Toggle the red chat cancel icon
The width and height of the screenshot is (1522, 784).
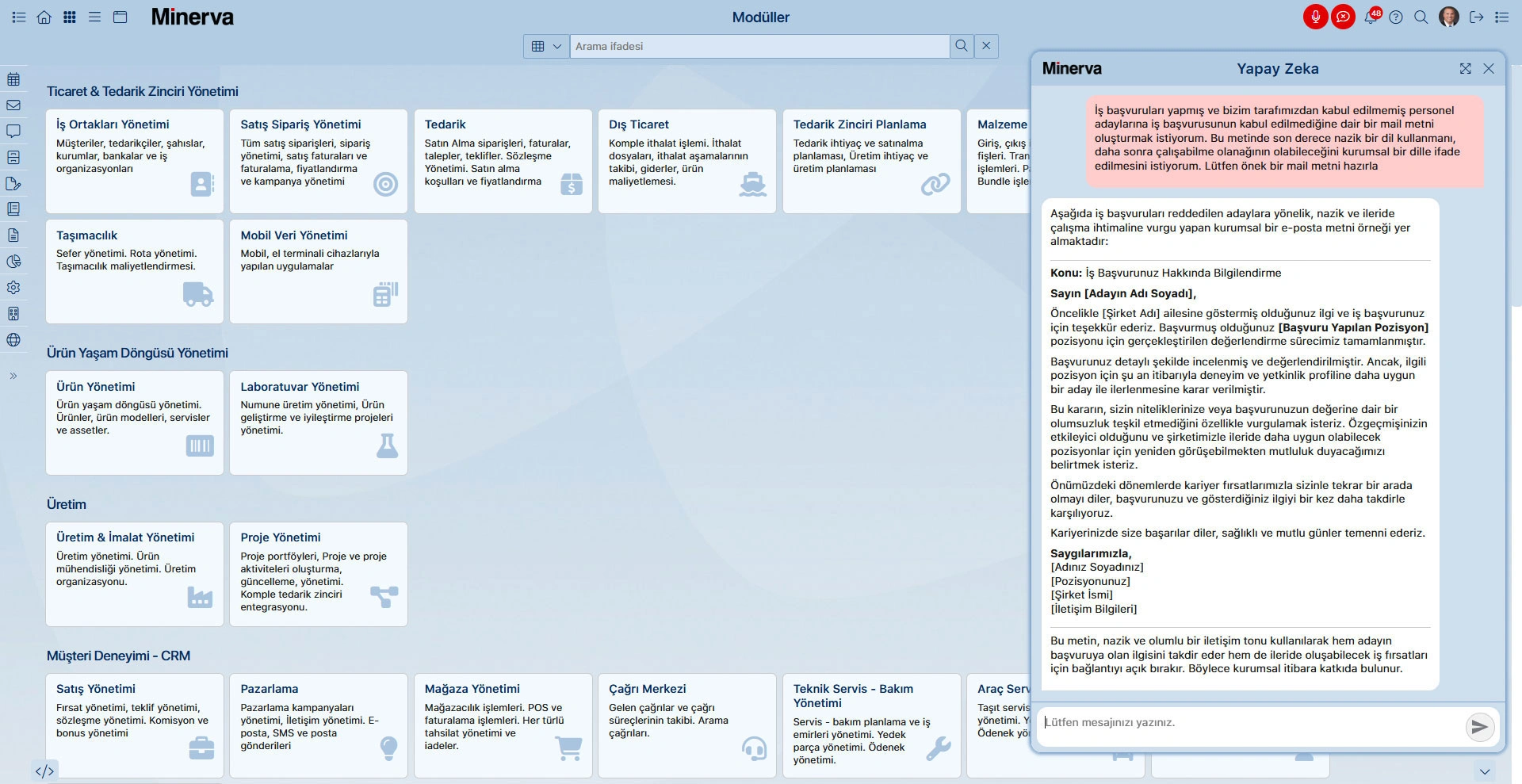coord(1343,17)
